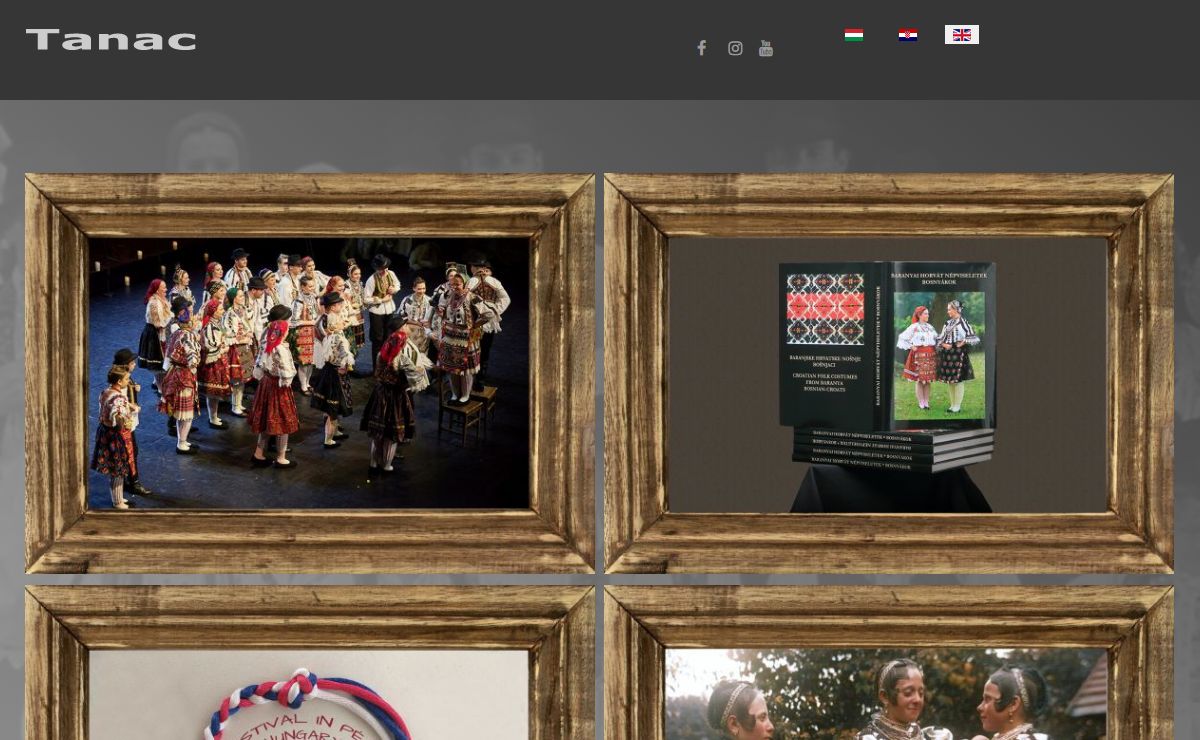Switch language to Croatian flag
1200x740 pixels.
coord(908,35)
